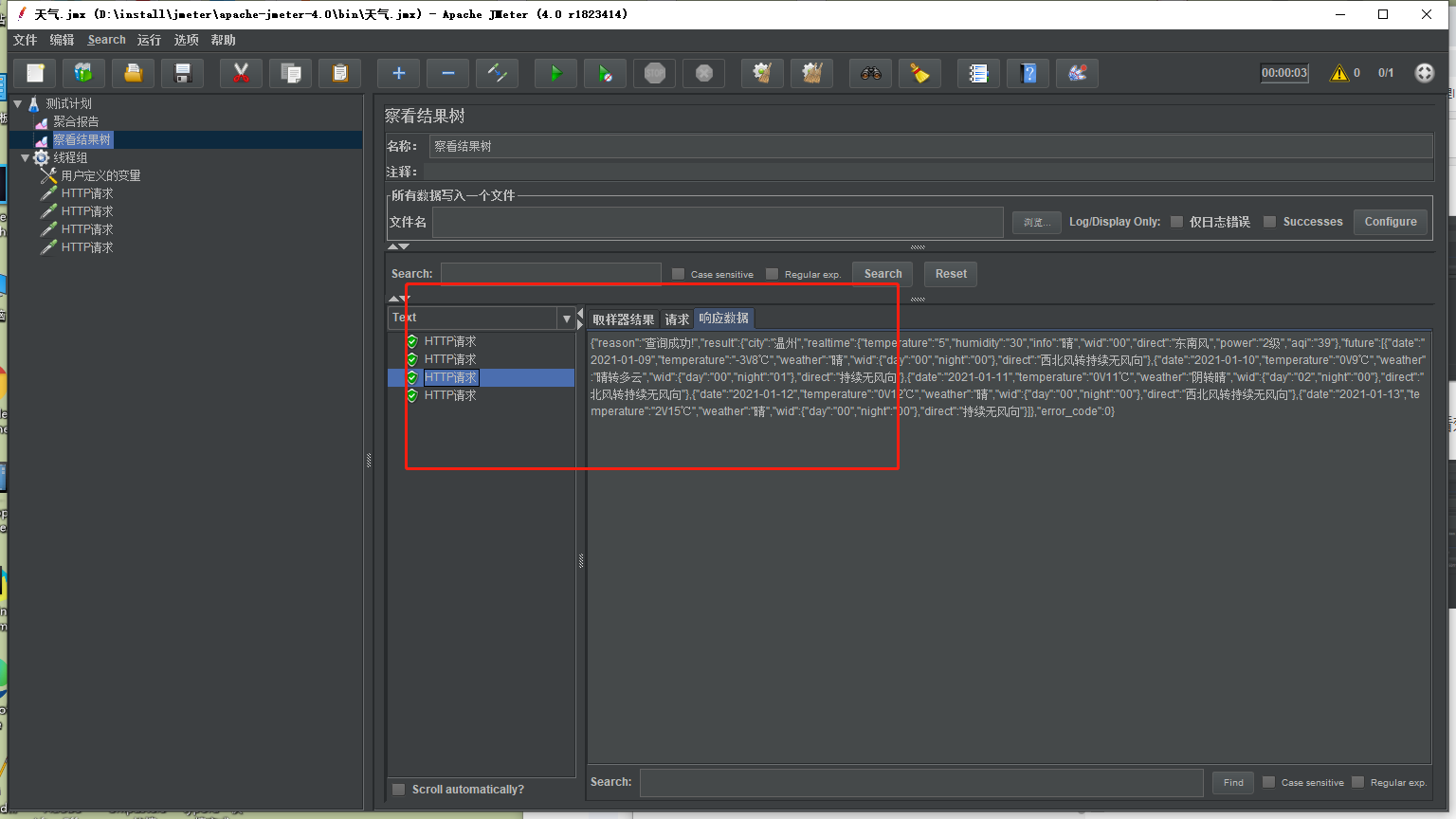Select 聚合报告 in the tree
This screenshot has width=1456, height=819.
tap(76, 121)
